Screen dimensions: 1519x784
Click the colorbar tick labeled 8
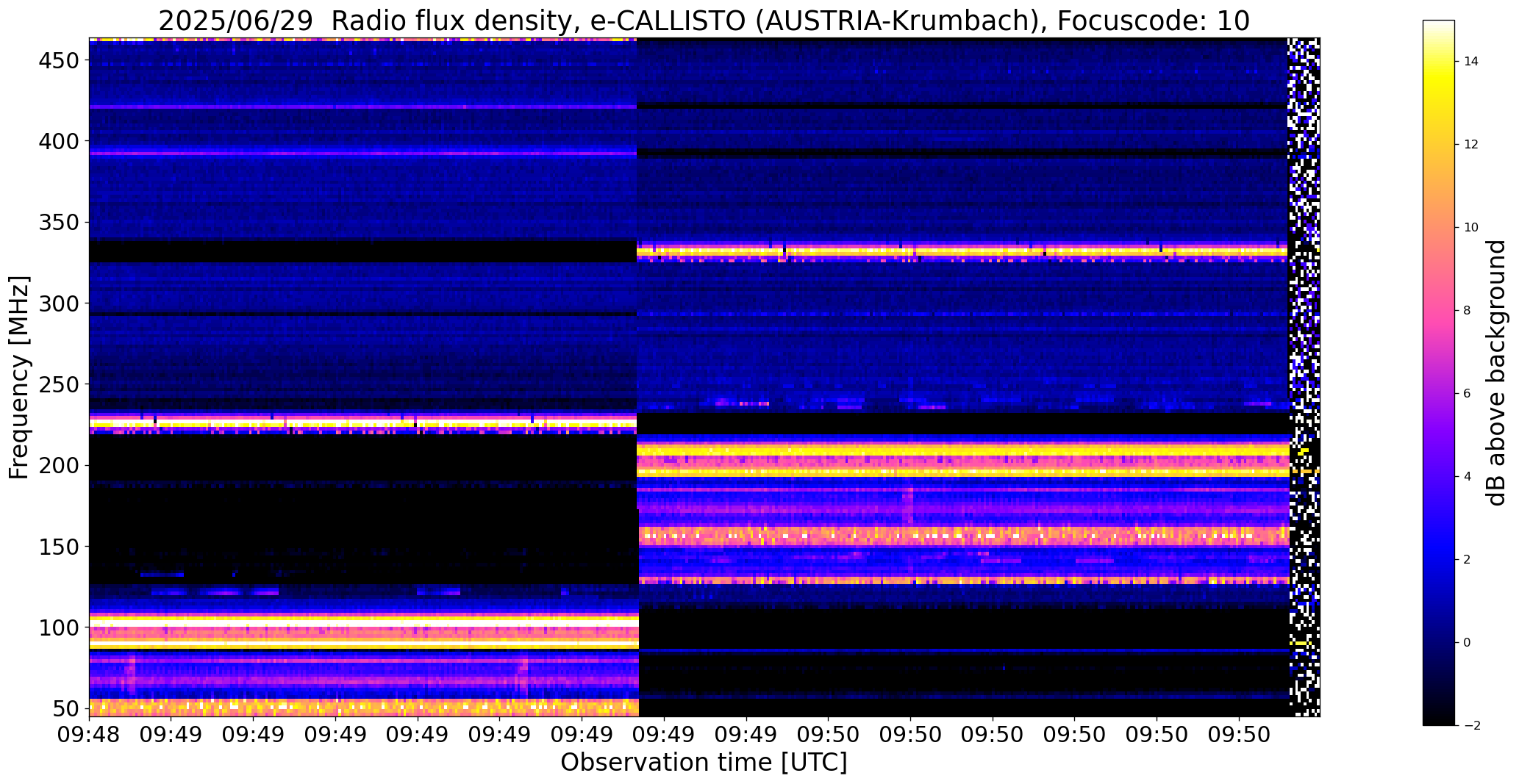(x=1468, y=311)
